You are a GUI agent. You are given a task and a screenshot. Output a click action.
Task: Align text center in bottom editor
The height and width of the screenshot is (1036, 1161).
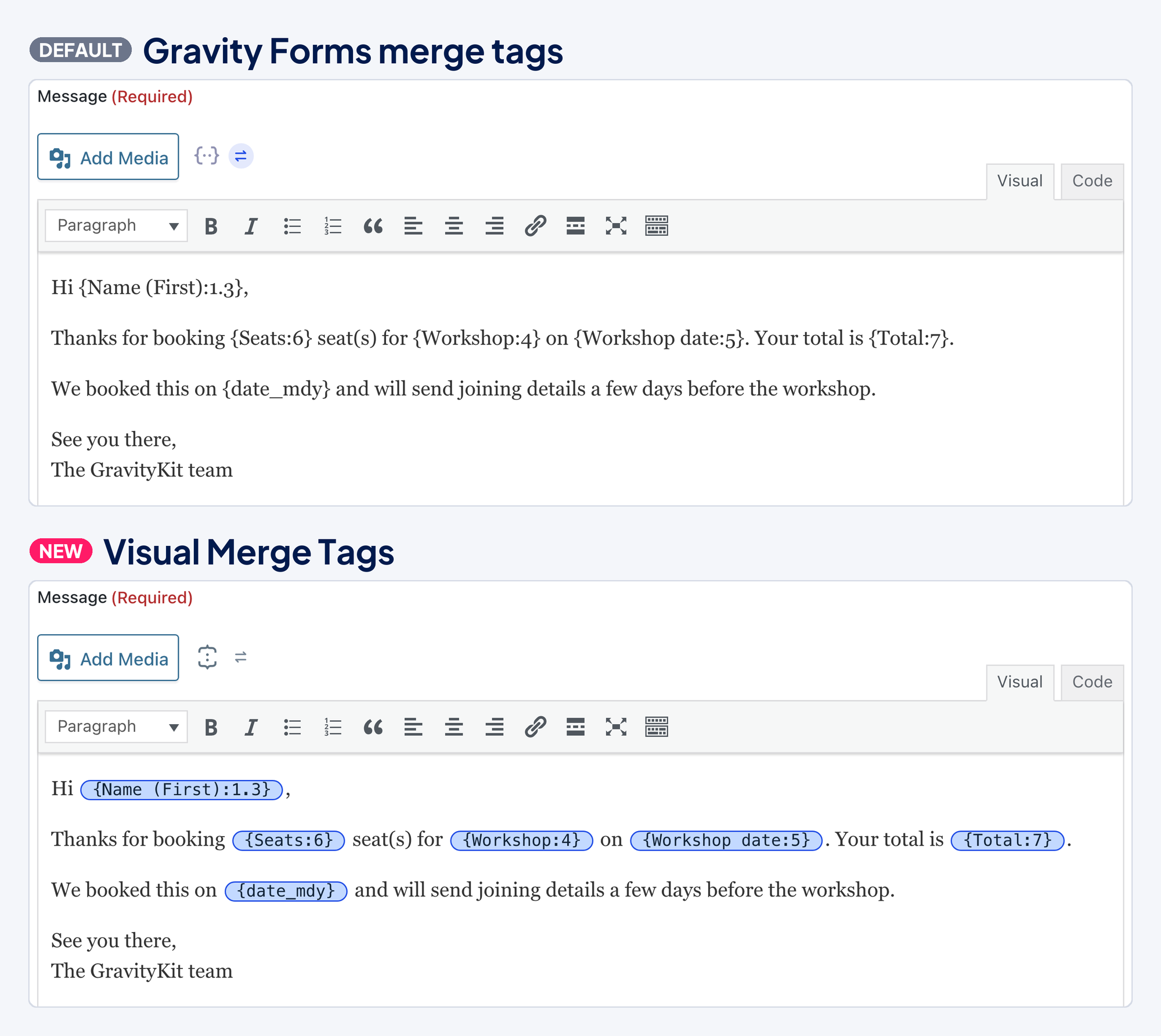(x=454, y=727)
